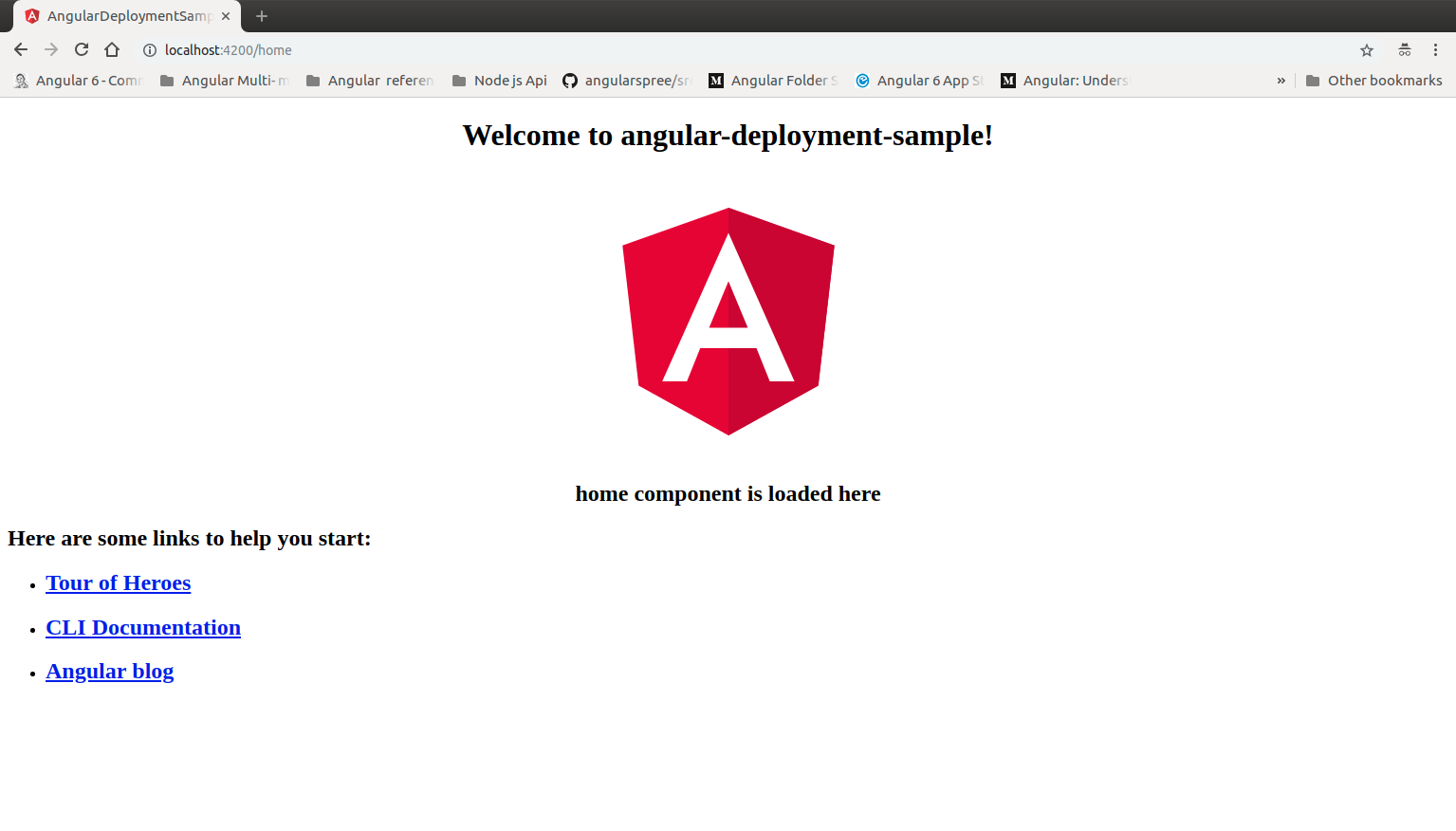Open the 'Node js Api' bookmark folder
The width and height of the screenshot is (1456, 831).
click(x=500, y=81)
